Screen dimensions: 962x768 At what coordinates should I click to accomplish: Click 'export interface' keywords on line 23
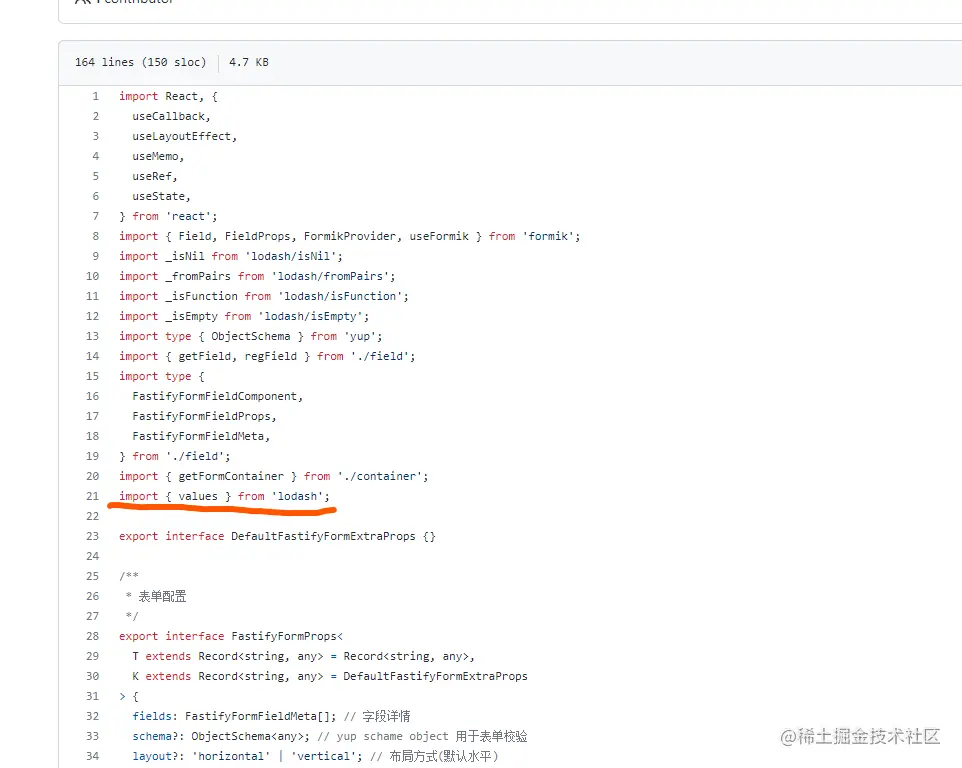tap(172, 536)
